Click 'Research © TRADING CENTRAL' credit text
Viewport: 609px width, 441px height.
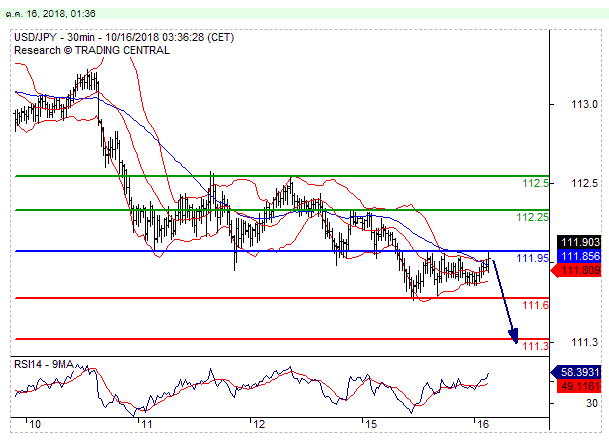pos(92,51)
